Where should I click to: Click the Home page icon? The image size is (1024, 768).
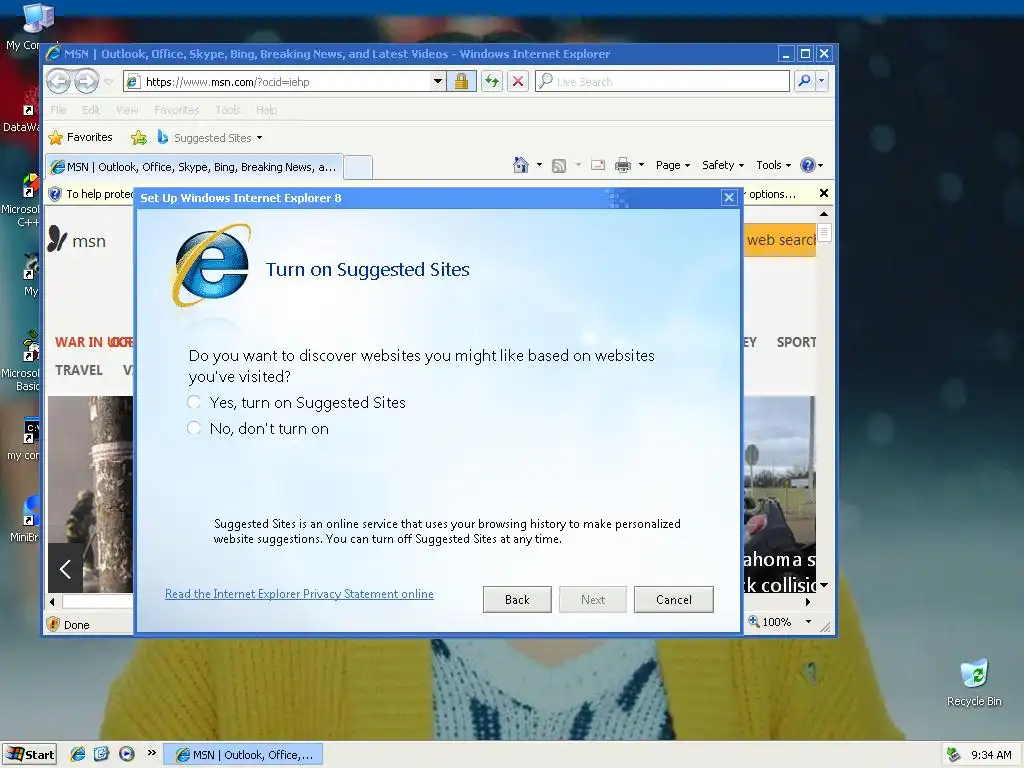520,165
